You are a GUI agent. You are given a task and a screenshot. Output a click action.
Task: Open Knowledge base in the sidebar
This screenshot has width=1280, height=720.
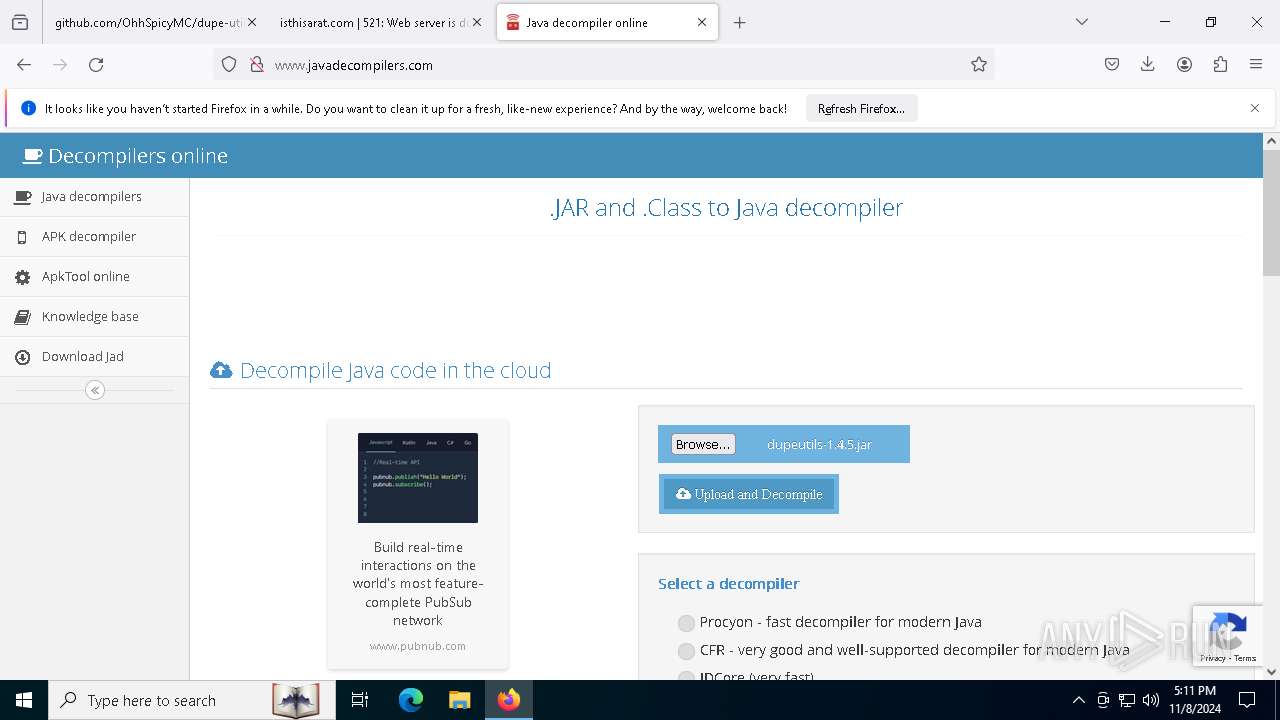(x=94, y=317)
